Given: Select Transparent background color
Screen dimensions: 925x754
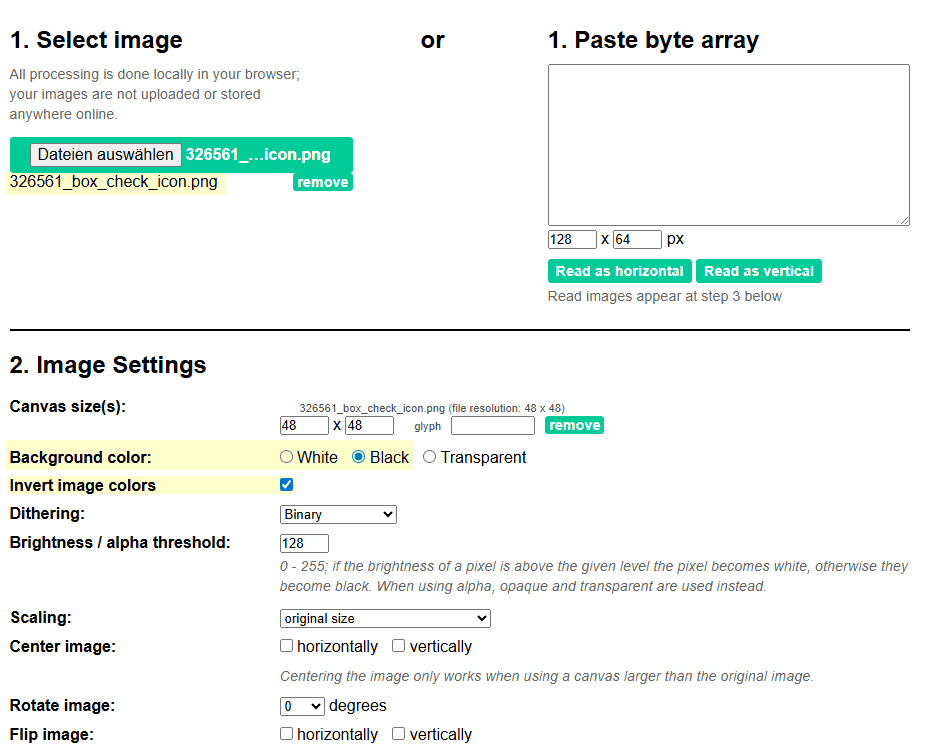Looking at the screenshot, I should [x=430, y=457].
